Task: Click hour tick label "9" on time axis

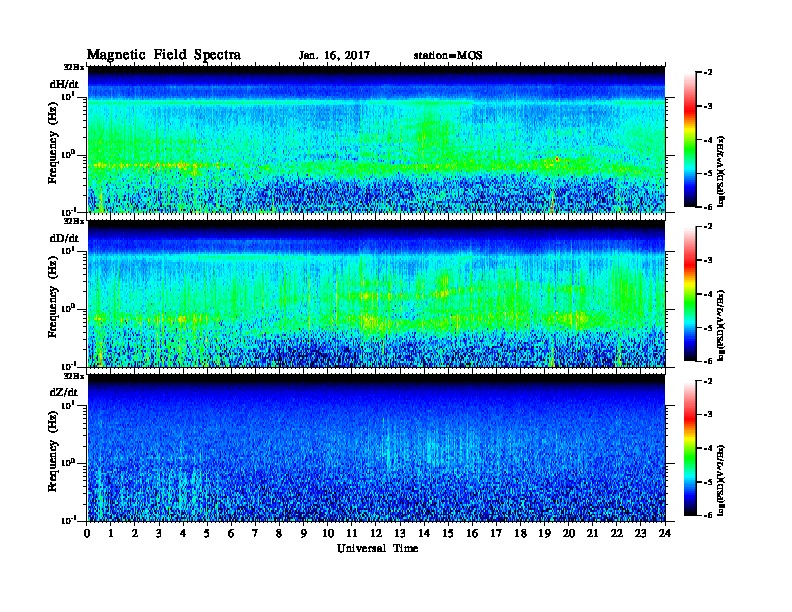Action: click(x=304, y=534)
